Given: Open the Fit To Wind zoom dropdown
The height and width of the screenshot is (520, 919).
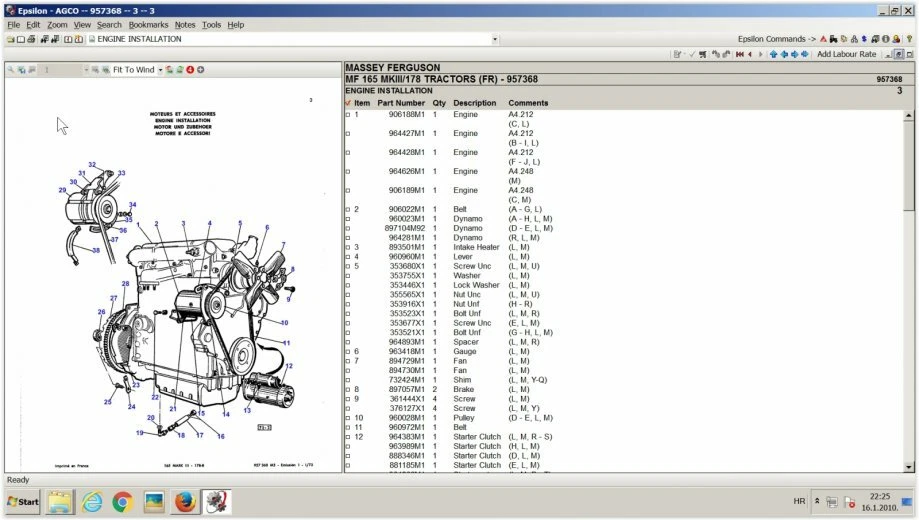Looking at the screenshot, I should pos(160,70).
